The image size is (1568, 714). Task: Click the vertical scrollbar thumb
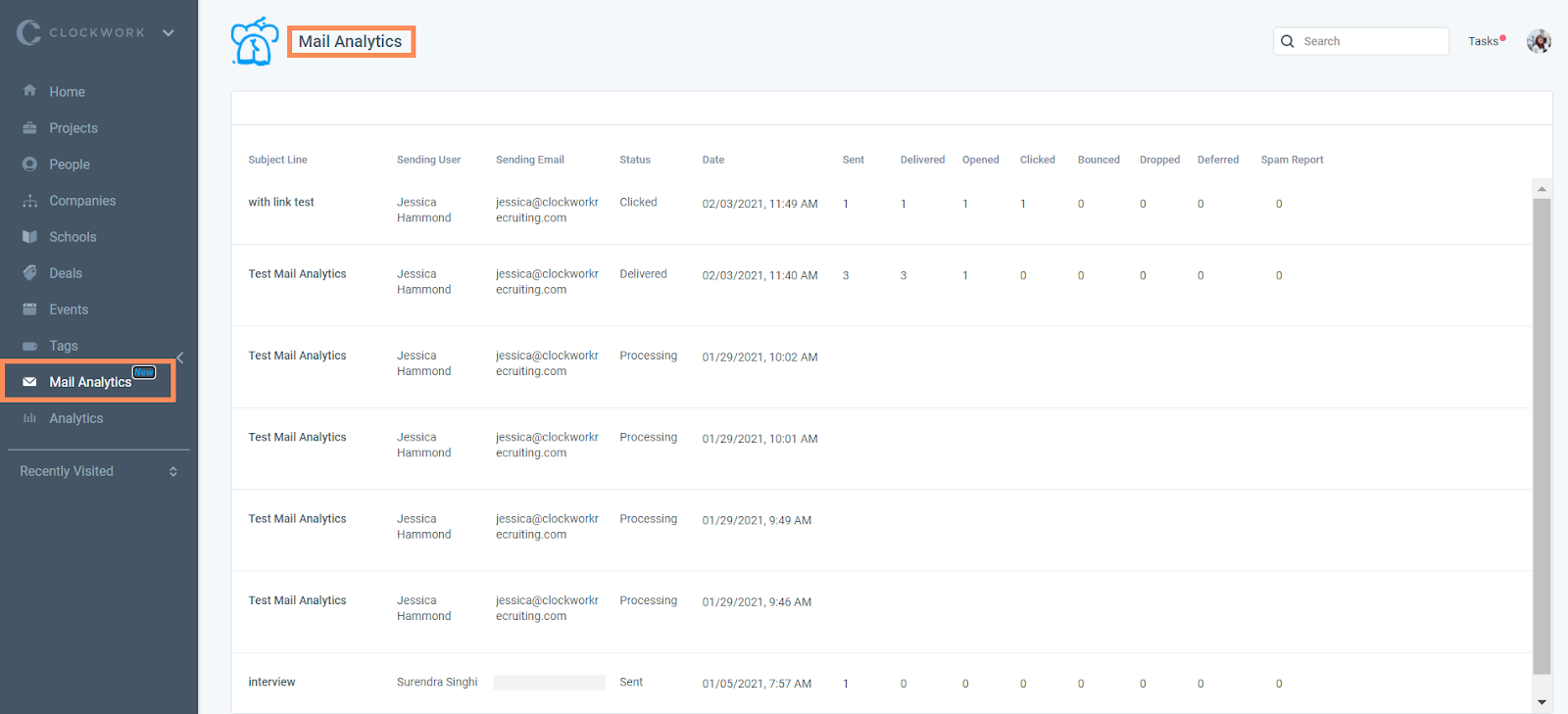coord(1542,437)
